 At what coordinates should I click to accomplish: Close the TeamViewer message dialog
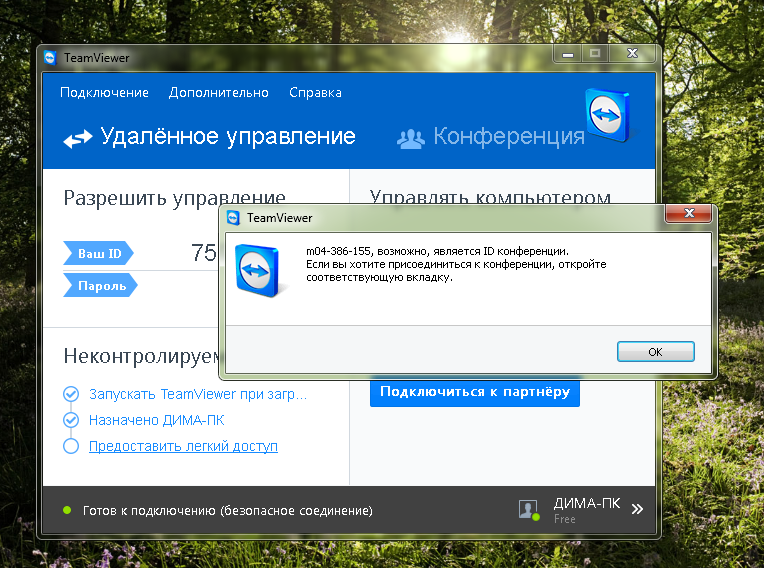(x=688, y=213)
